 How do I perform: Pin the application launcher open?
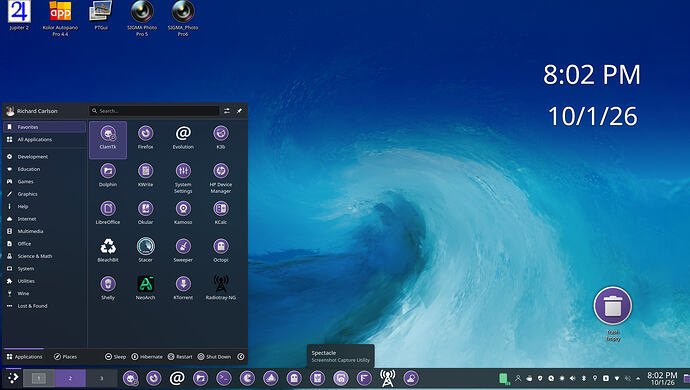point(239,111)
